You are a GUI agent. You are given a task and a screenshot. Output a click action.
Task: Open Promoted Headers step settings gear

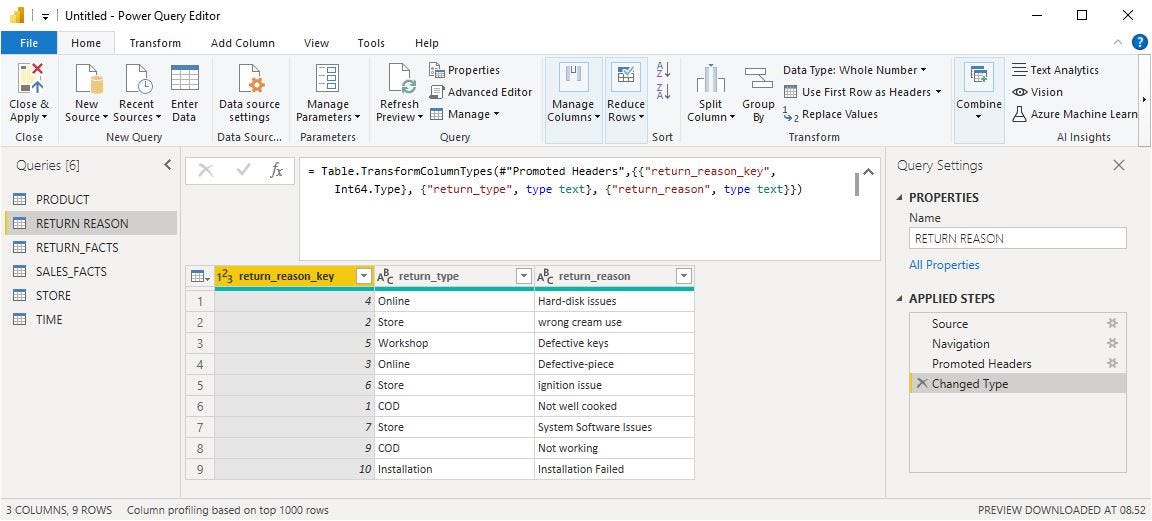[1112, 363]
